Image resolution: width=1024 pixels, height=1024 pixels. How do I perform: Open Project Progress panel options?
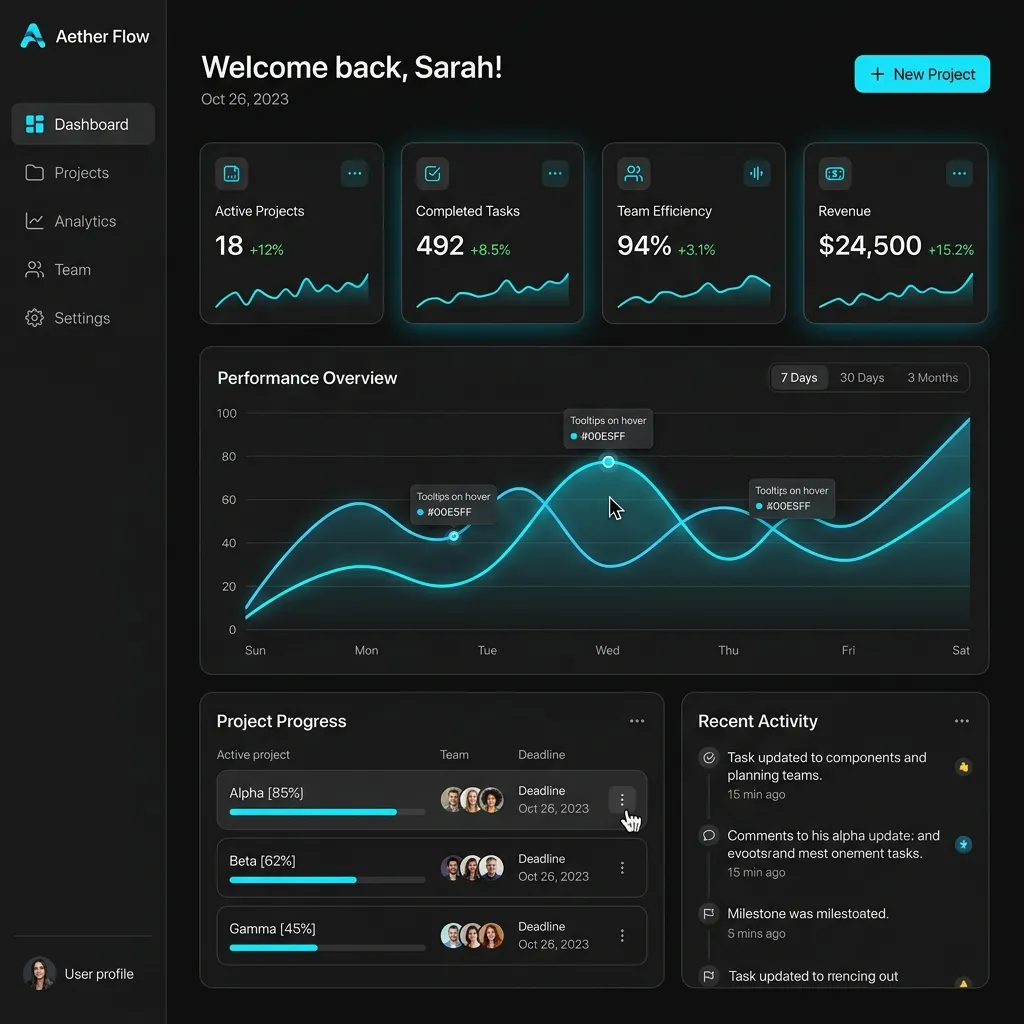pyautogui.click(x=637, y=721)
